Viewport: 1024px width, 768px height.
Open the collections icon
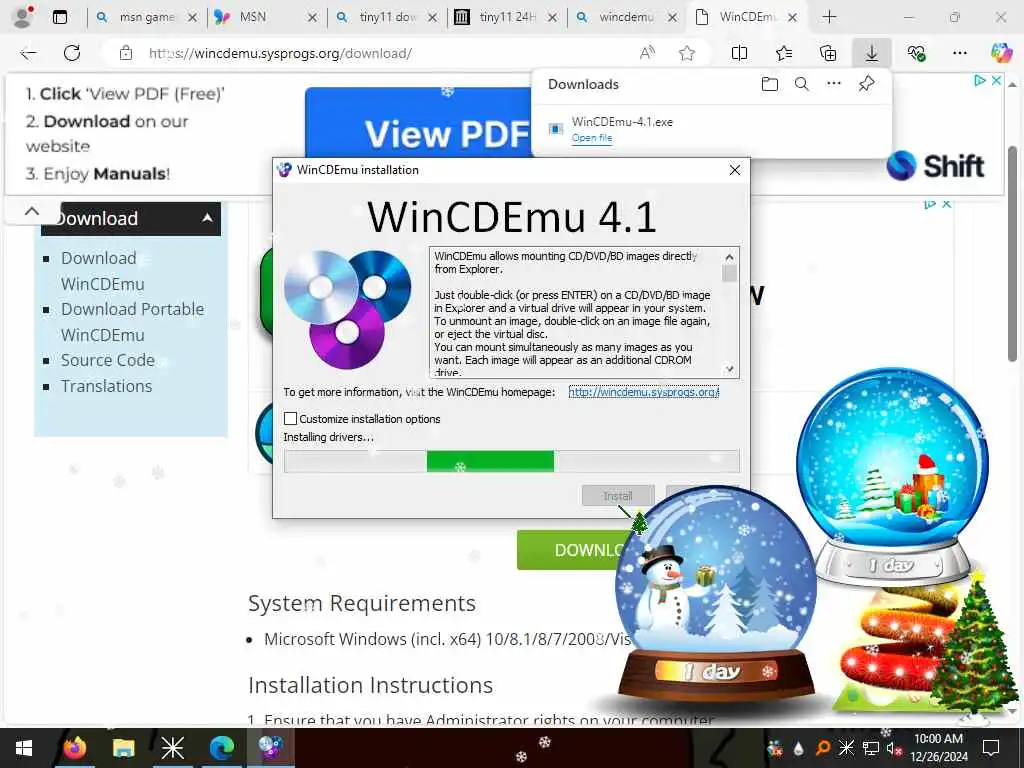tap(827, 54)
